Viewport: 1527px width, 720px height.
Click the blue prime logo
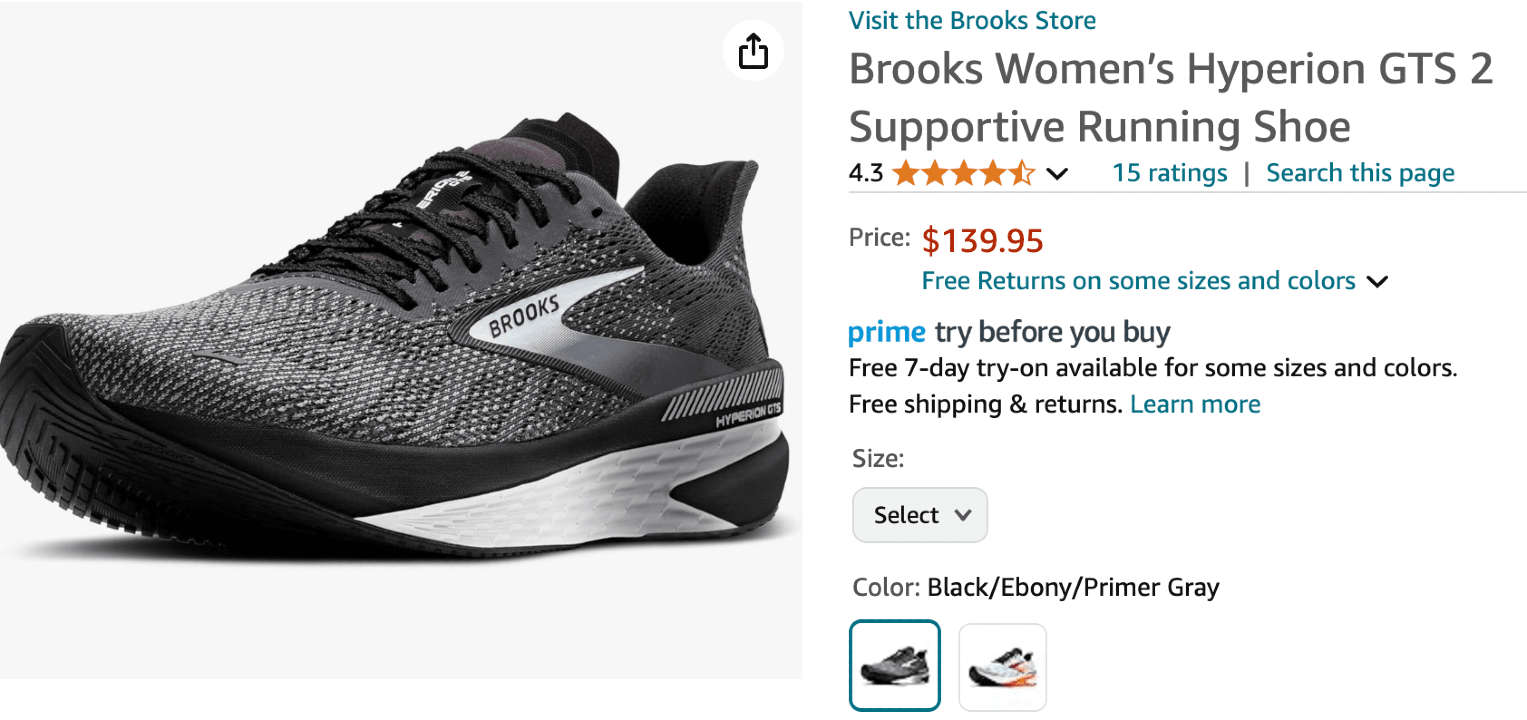coord(886,332)
